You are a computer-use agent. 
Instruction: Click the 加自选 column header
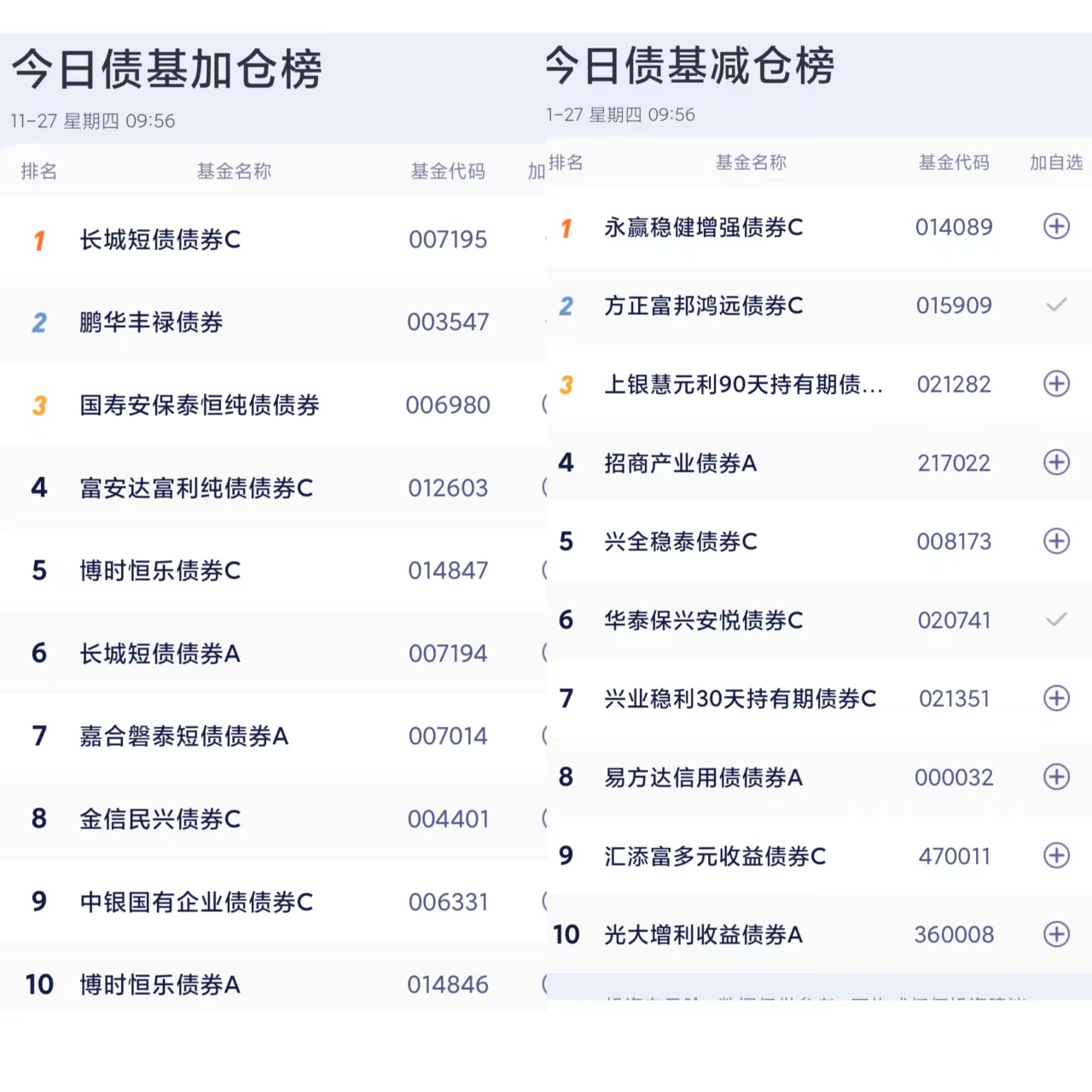(1056, 162)
